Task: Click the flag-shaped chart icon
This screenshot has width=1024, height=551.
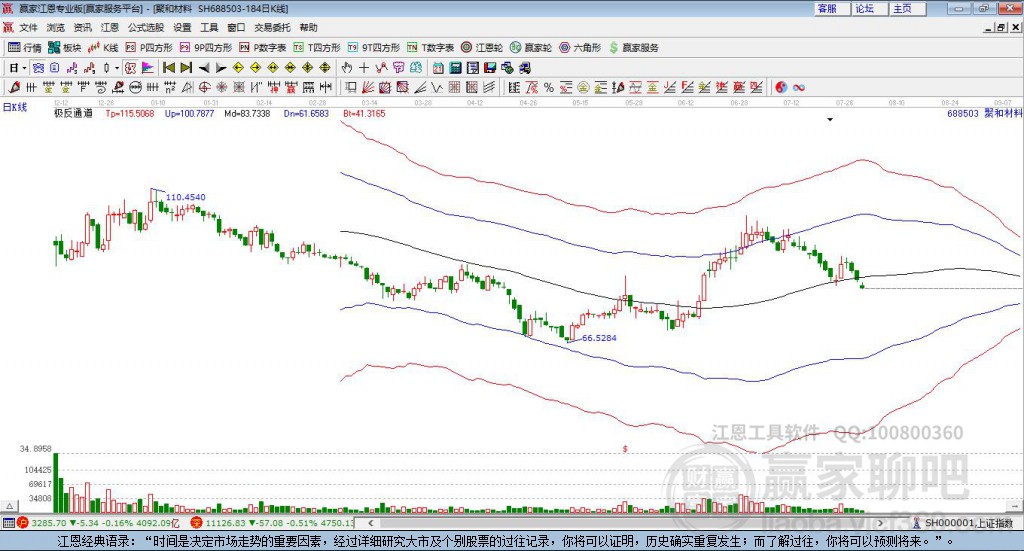Action: 148,68
